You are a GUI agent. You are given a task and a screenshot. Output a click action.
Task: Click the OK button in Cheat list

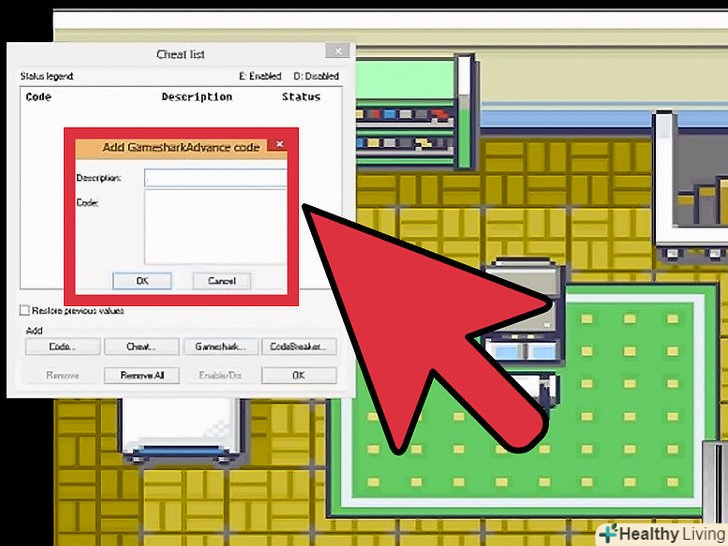point(299,375)
